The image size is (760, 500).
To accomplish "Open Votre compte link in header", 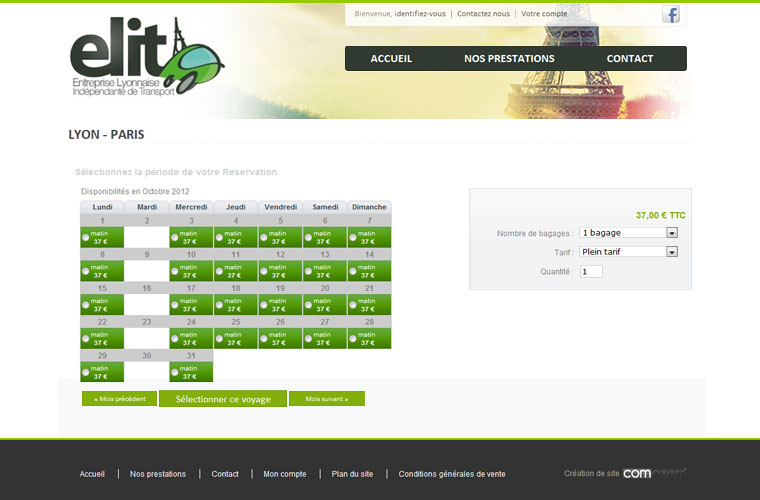I will point(544,14).
